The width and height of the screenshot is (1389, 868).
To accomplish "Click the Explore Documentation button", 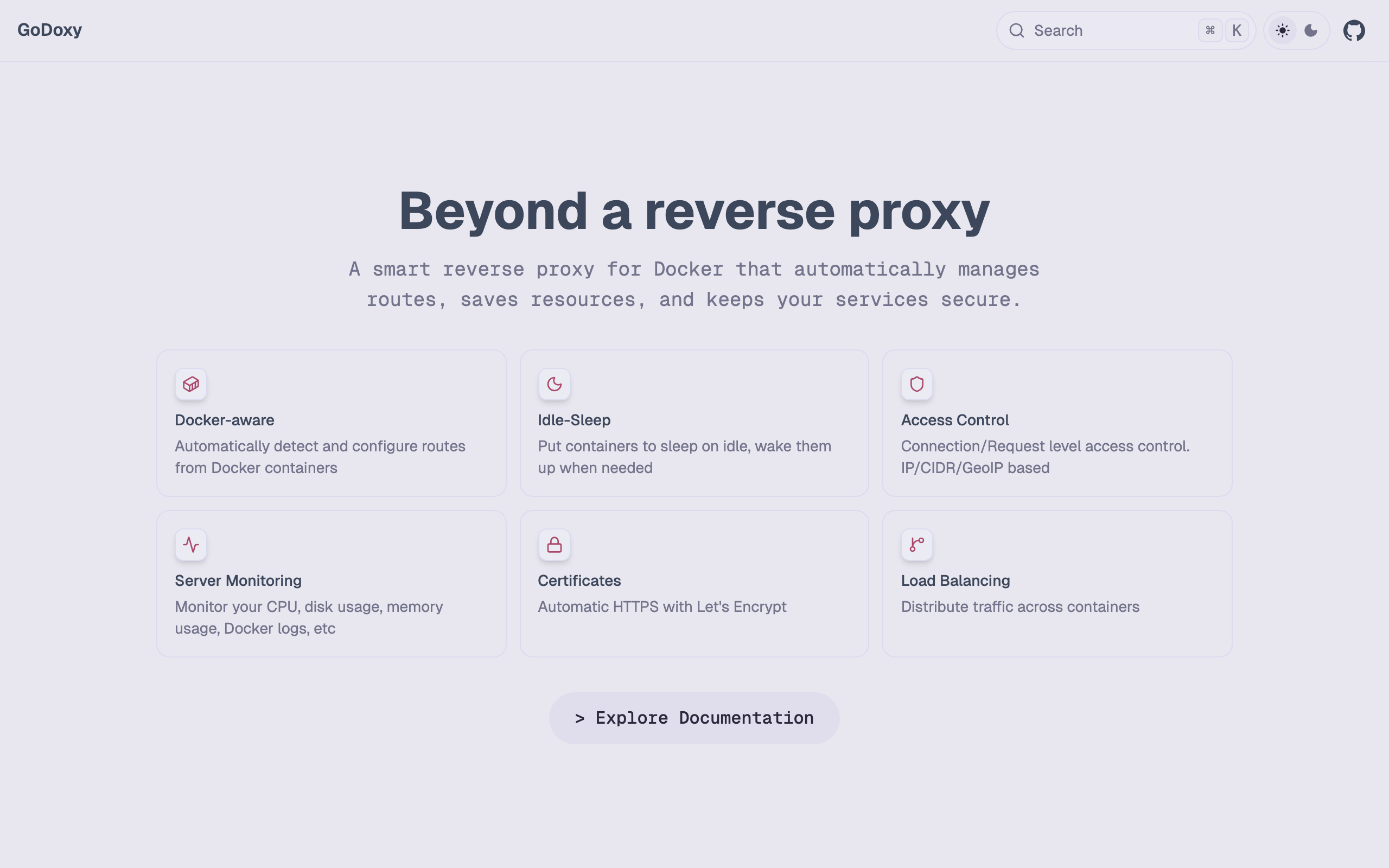I will pos(694,718).
